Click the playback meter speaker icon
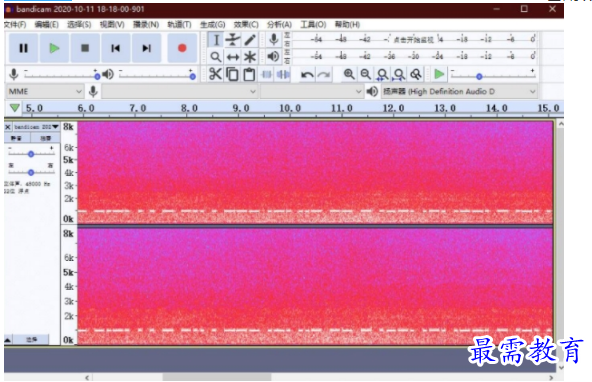 [x=273, y=57]
